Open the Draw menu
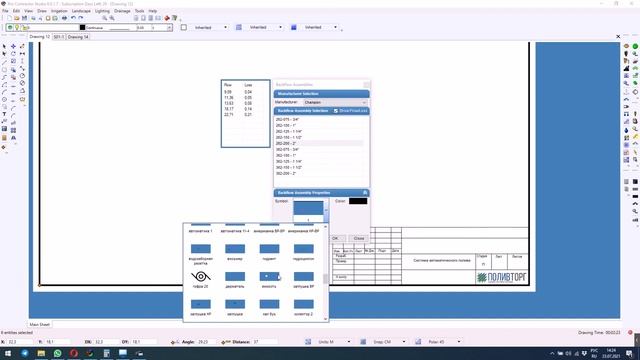The height and width of the screenshot is (360, 640). coord(42,11)
